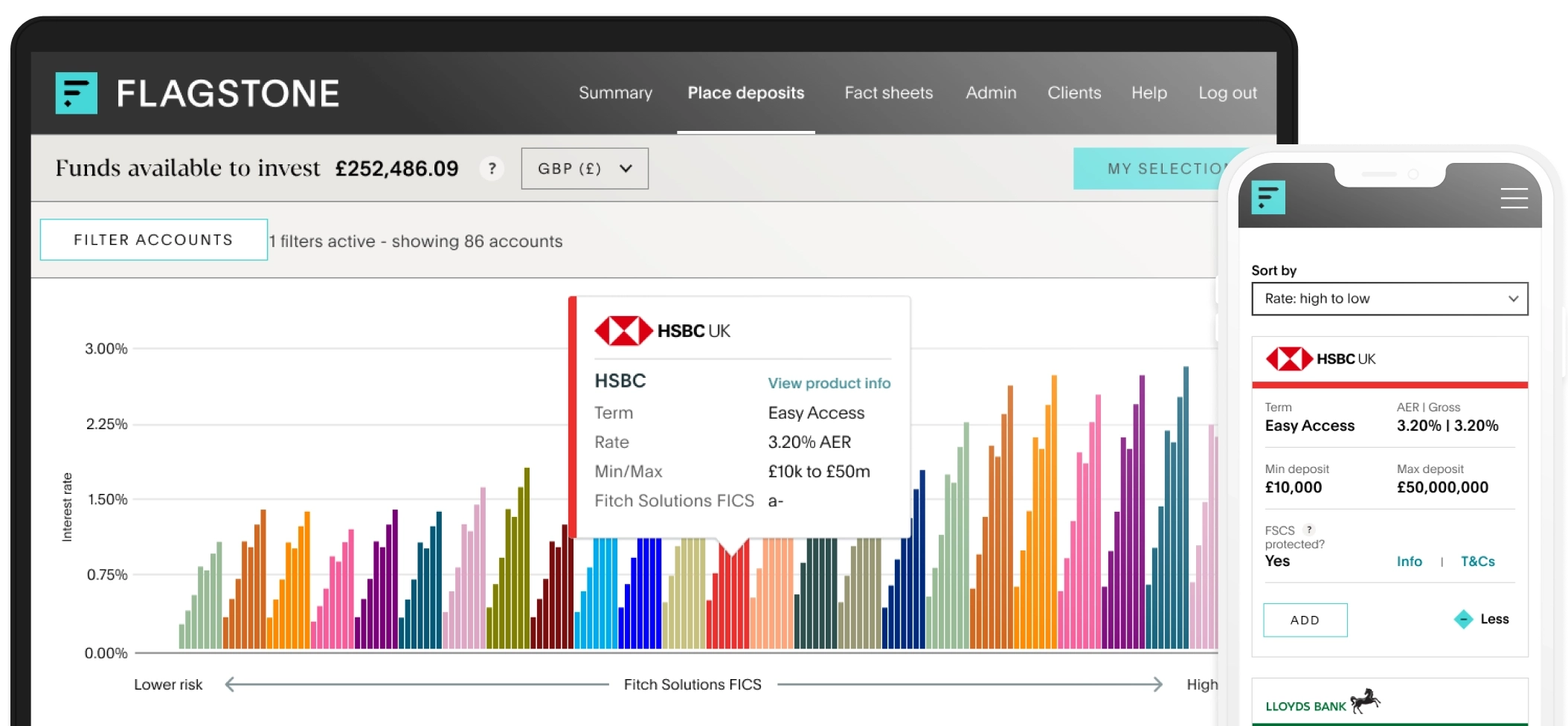Go to the Clients menu item
Viewport: 1568px width, 726px height.
click(1073, 93)
